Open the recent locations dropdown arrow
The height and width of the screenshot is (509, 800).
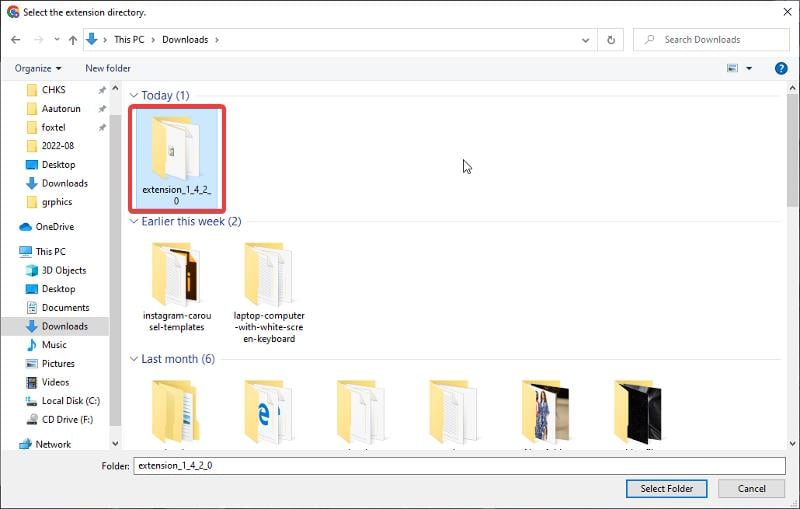click(57, 40)
